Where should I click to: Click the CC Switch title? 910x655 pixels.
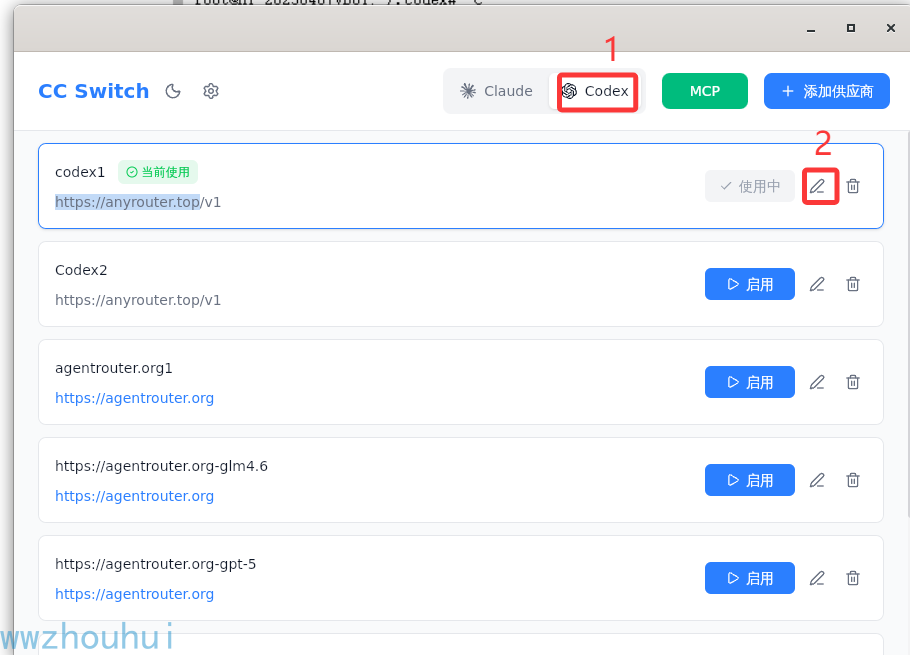(93, 91)
